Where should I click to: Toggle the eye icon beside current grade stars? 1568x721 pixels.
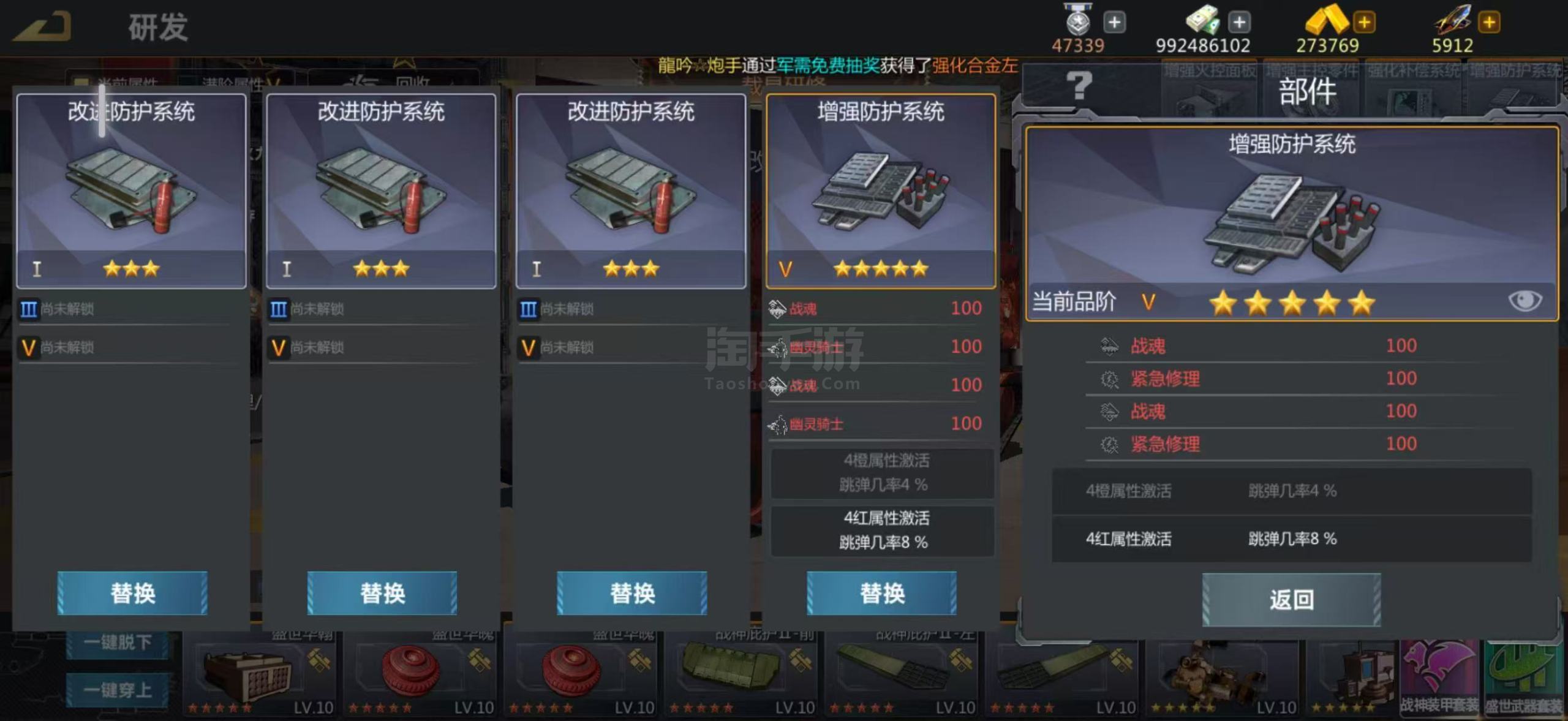[x=1525, y=301]
